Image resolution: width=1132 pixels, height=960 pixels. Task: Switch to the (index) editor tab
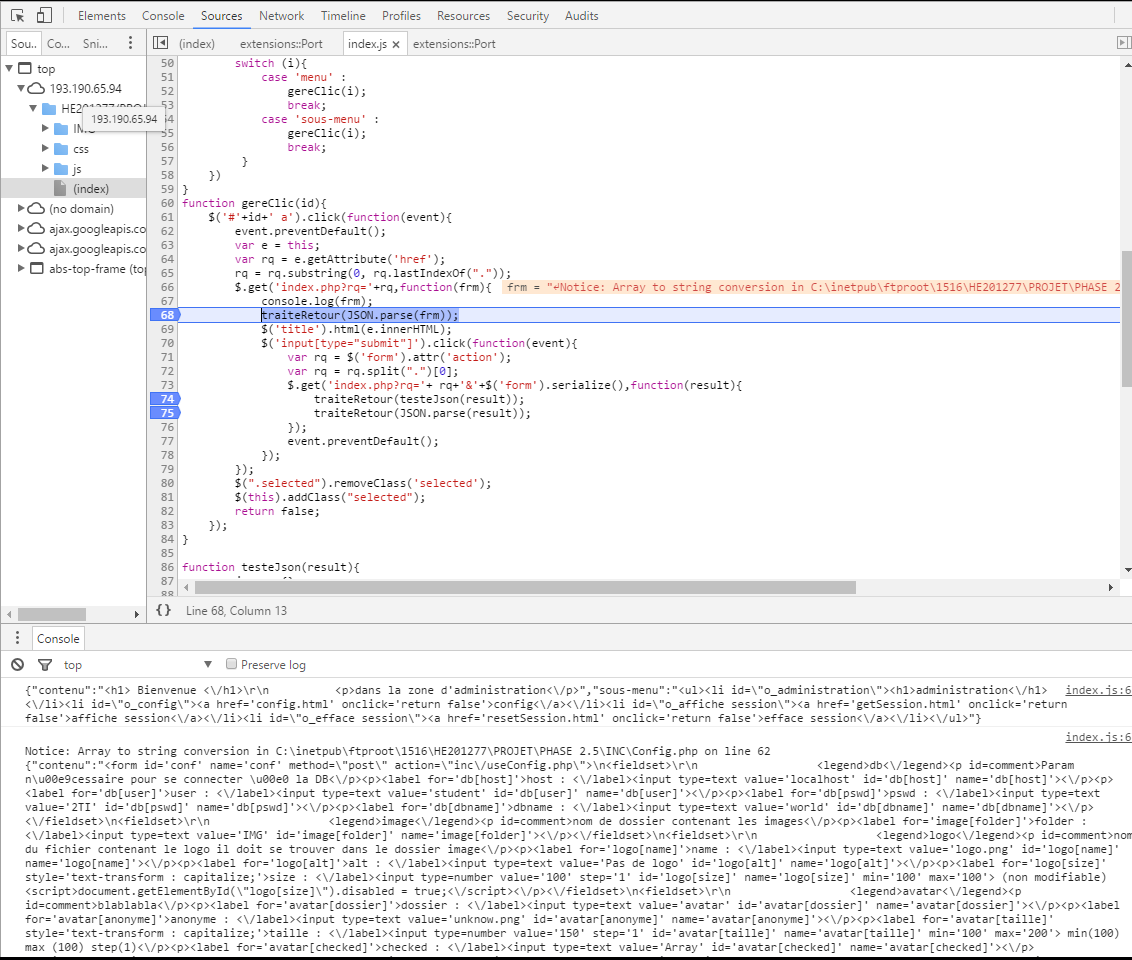tap(197, 43)
